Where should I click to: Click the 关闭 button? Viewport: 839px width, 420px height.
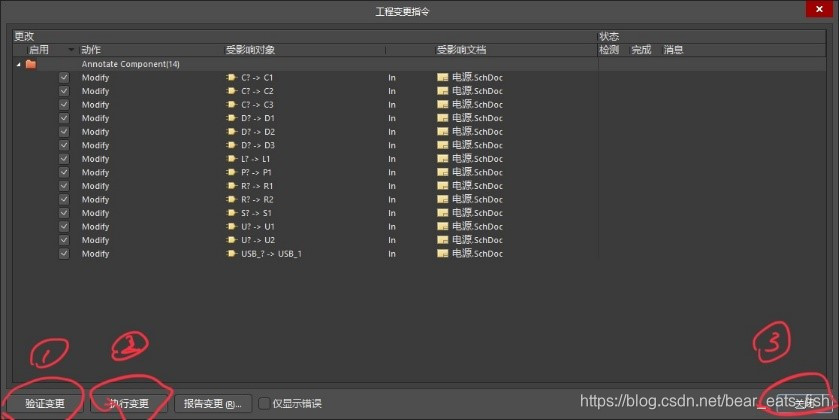(x=804, y=404)
